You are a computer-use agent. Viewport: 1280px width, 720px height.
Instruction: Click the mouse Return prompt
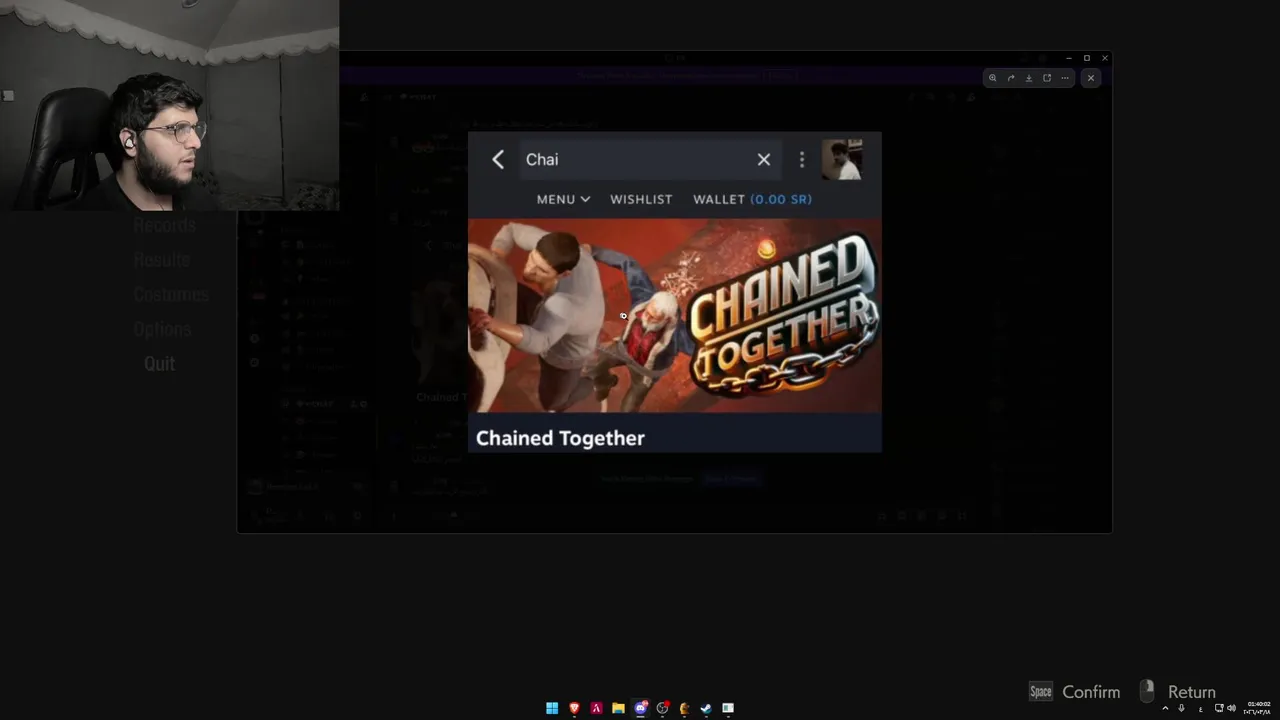coord(1177,692)
